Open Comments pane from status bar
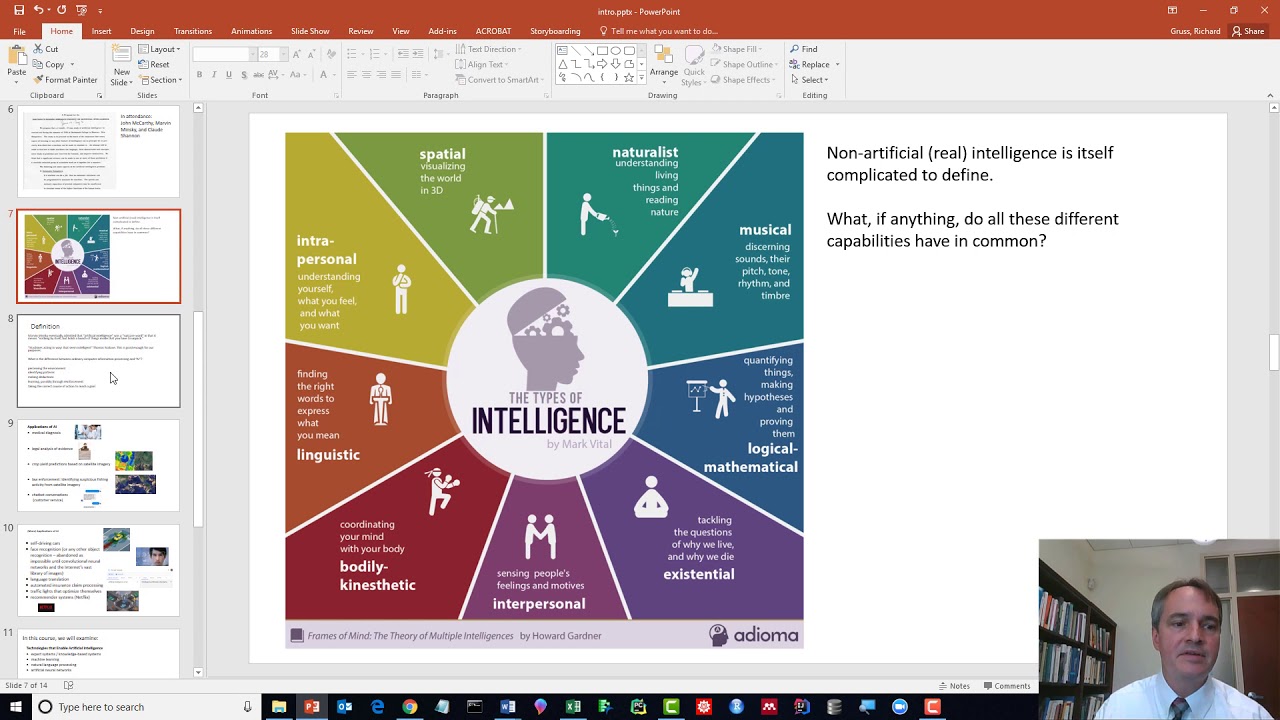This screenshot has width=1280, height=720. click(x=1006, y=686)
